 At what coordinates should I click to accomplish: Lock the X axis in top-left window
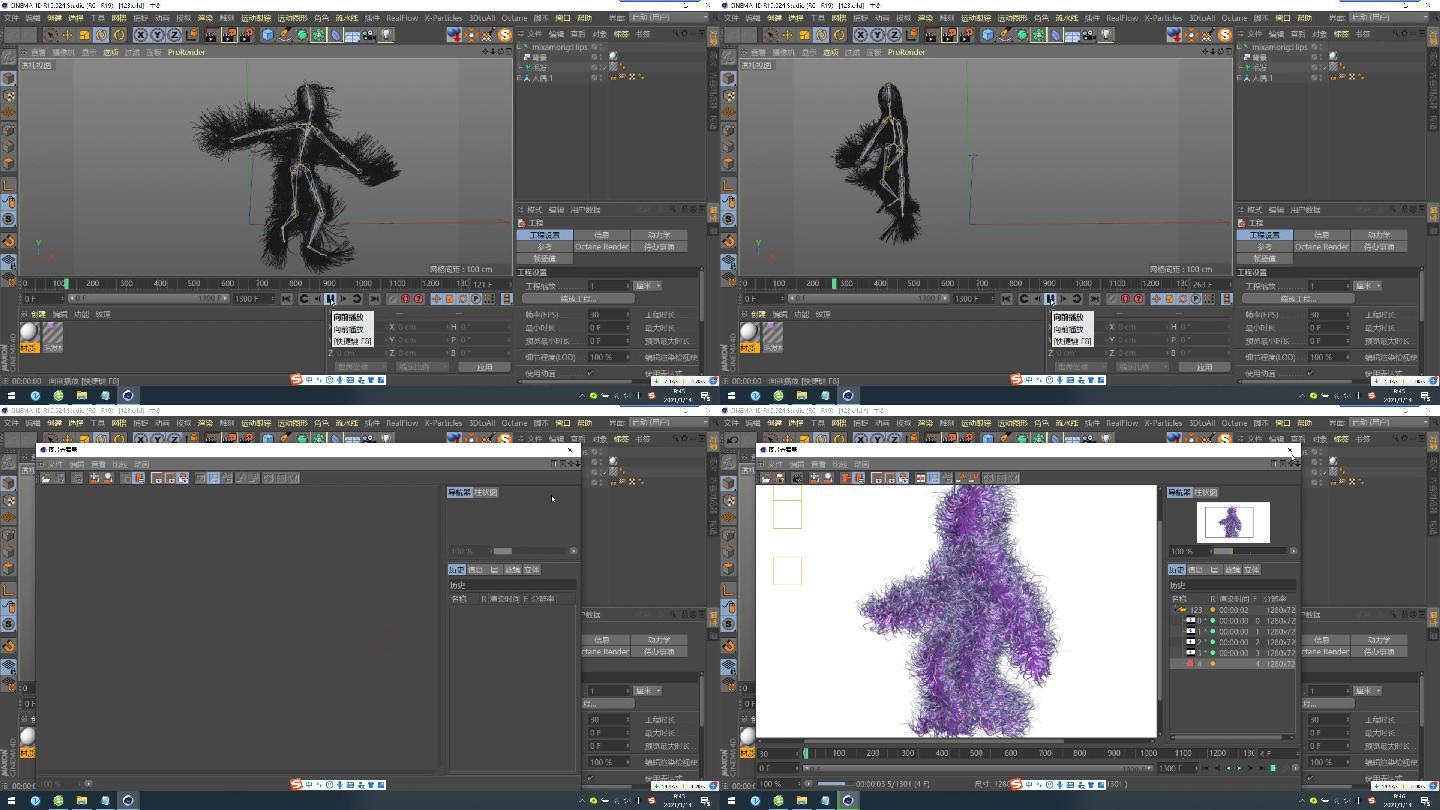(x=141, y=35)
